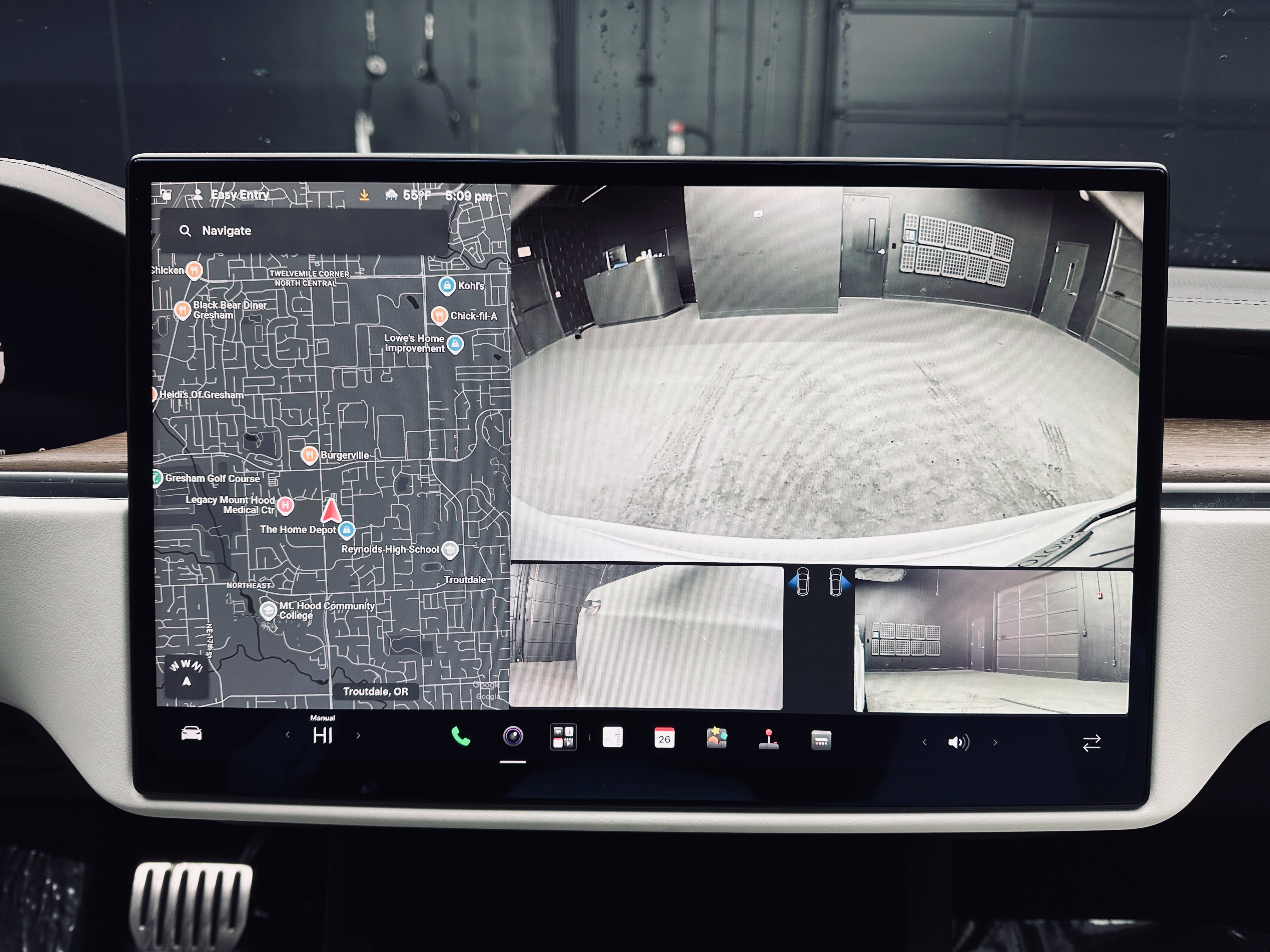Select Chick-fil-A restaurant pin

click(x=439, y=315)
